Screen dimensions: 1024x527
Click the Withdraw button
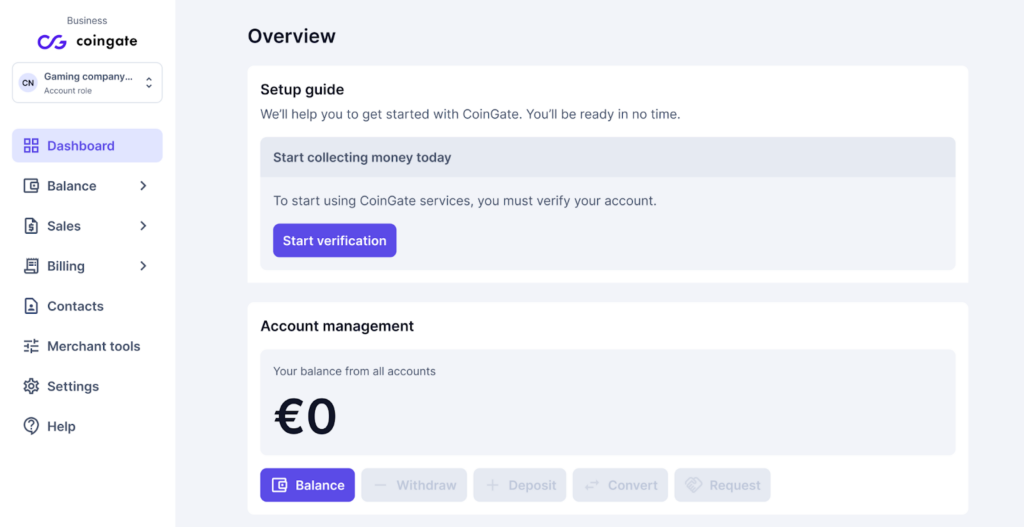414,485
